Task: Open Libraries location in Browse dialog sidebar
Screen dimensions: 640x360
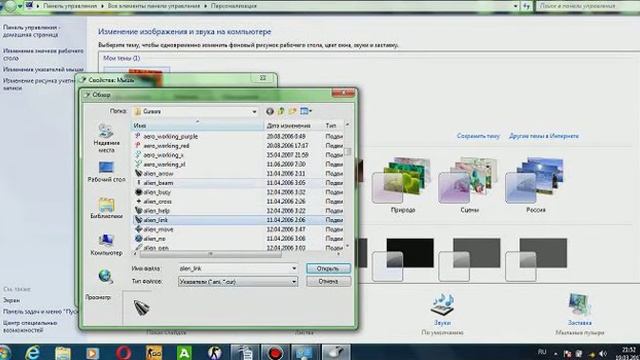Action: [106, 208]
